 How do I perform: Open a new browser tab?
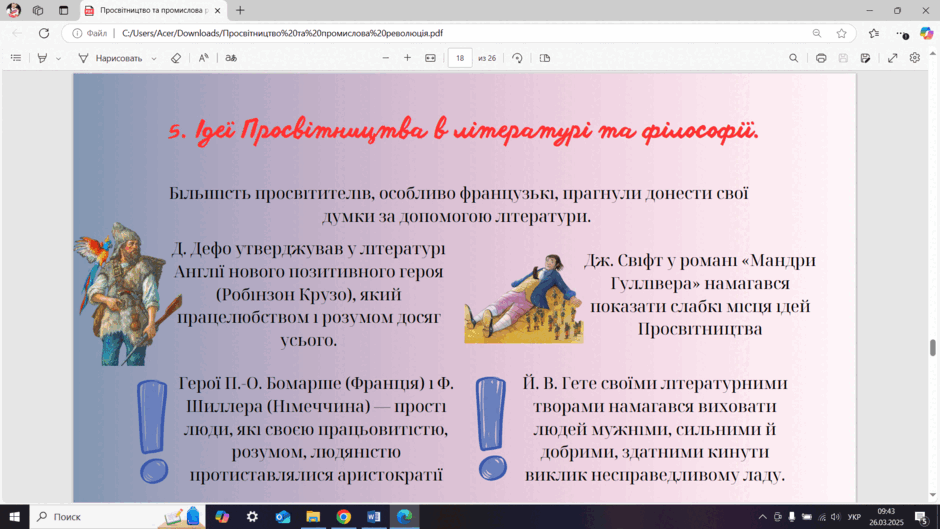(x=240, y=10)
